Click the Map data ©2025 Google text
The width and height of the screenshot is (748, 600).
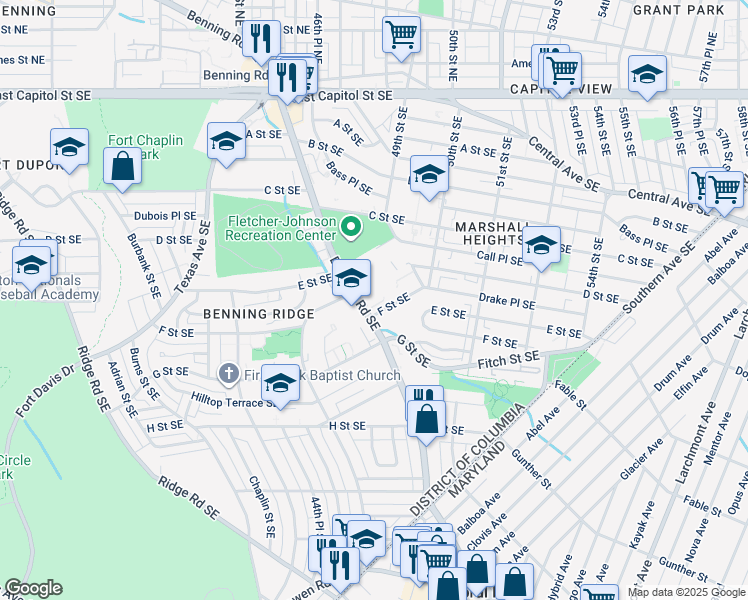point(687,593)
